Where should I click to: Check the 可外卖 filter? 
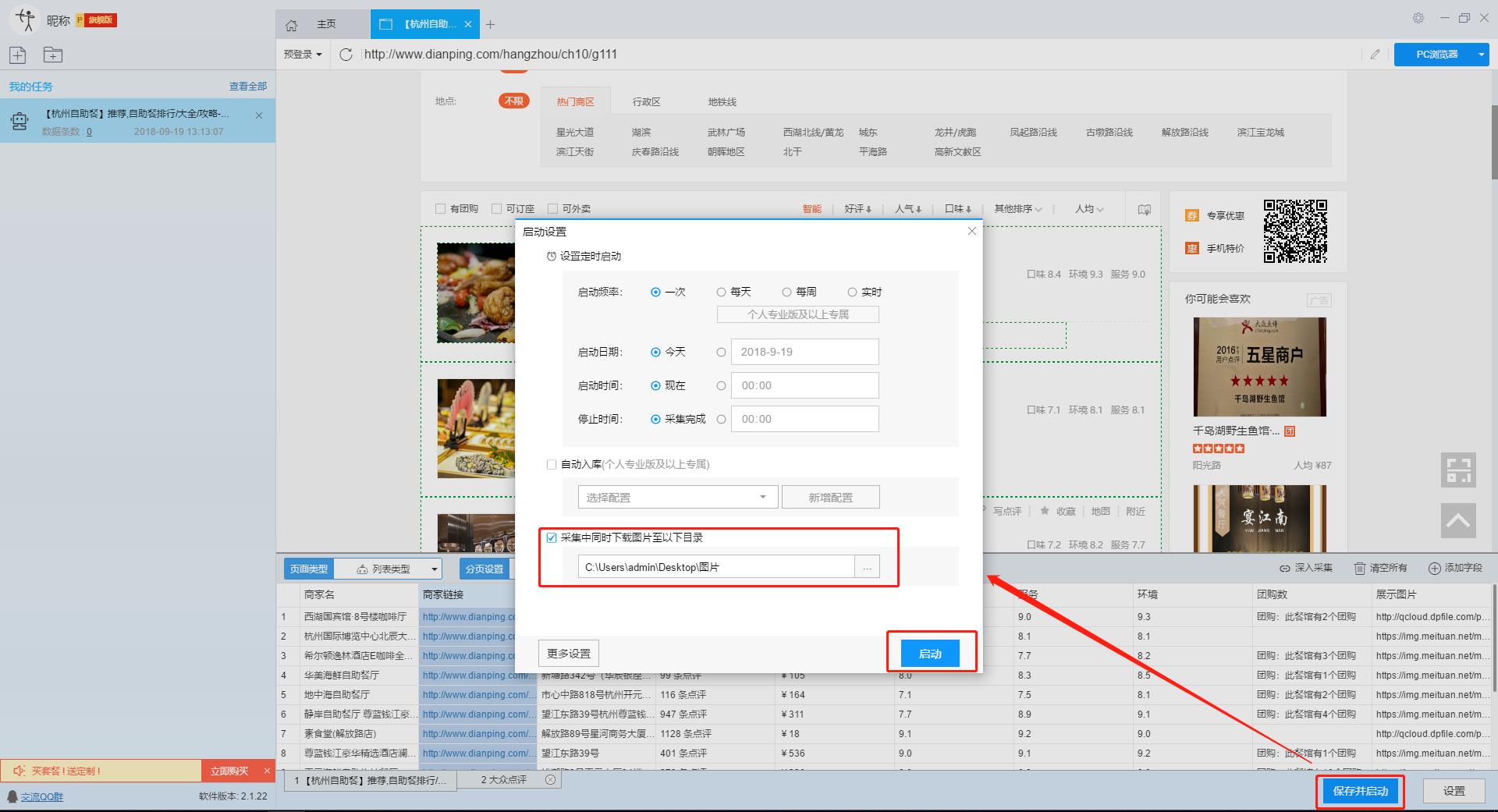[x=552, y=209]
